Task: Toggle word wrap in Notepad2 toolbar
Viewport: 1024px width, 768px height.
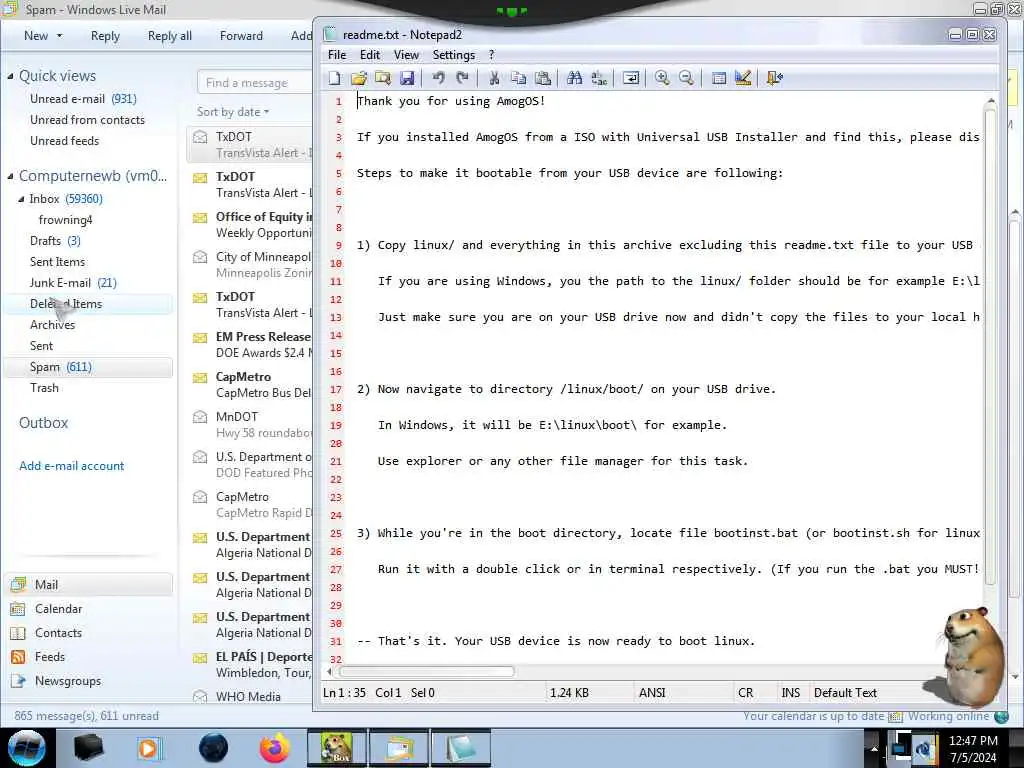Action: pos(631,78)
